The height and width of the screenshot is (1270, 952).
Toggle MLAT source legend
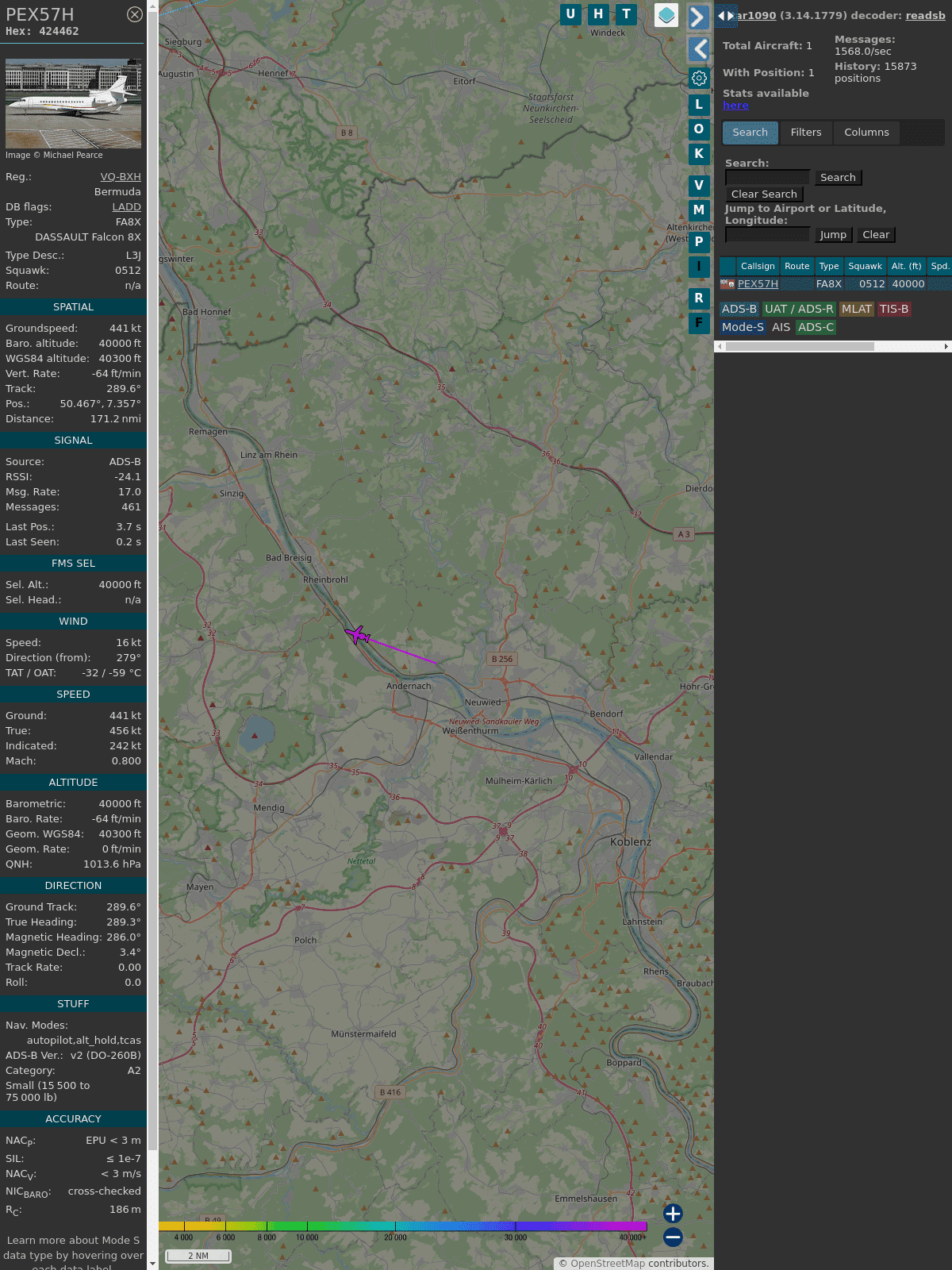tap(857, 310)
